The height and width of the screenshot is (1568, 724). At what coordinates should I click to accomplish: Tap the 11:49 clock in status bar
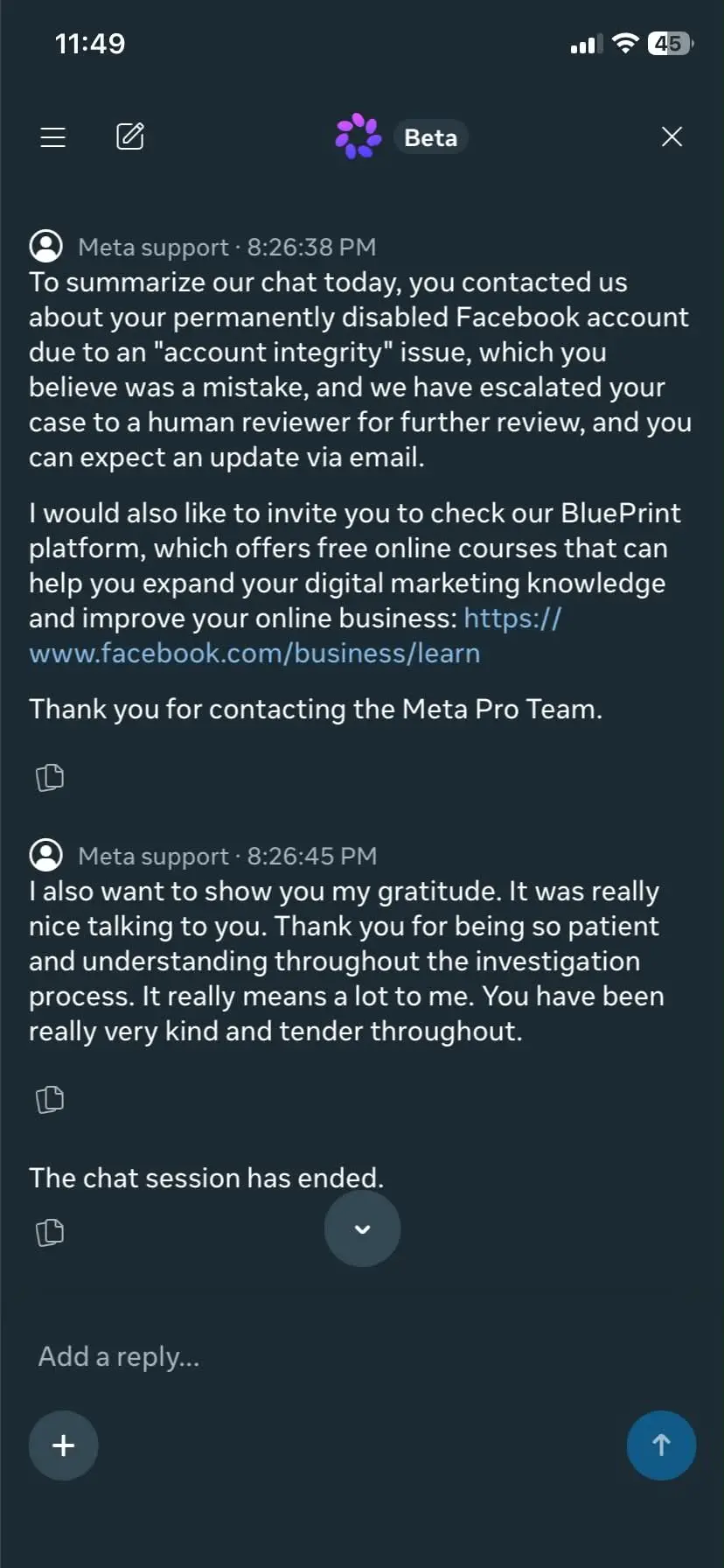click(x=90, y=44)
